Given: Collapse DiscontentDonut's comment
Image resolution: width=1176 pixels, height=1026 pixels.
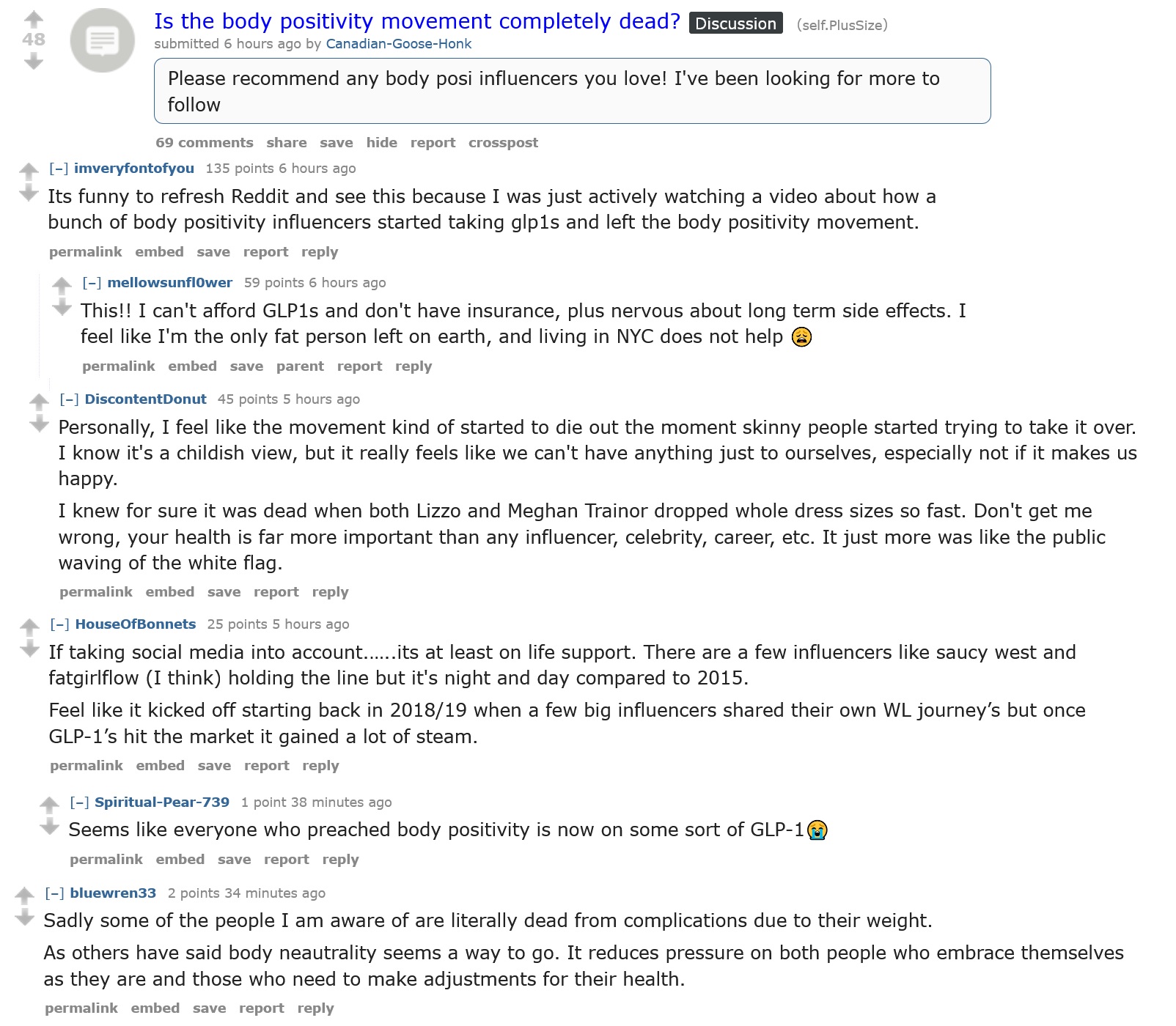Looking at the screenshot, I should pyautogui.click(x=69, y=399).
